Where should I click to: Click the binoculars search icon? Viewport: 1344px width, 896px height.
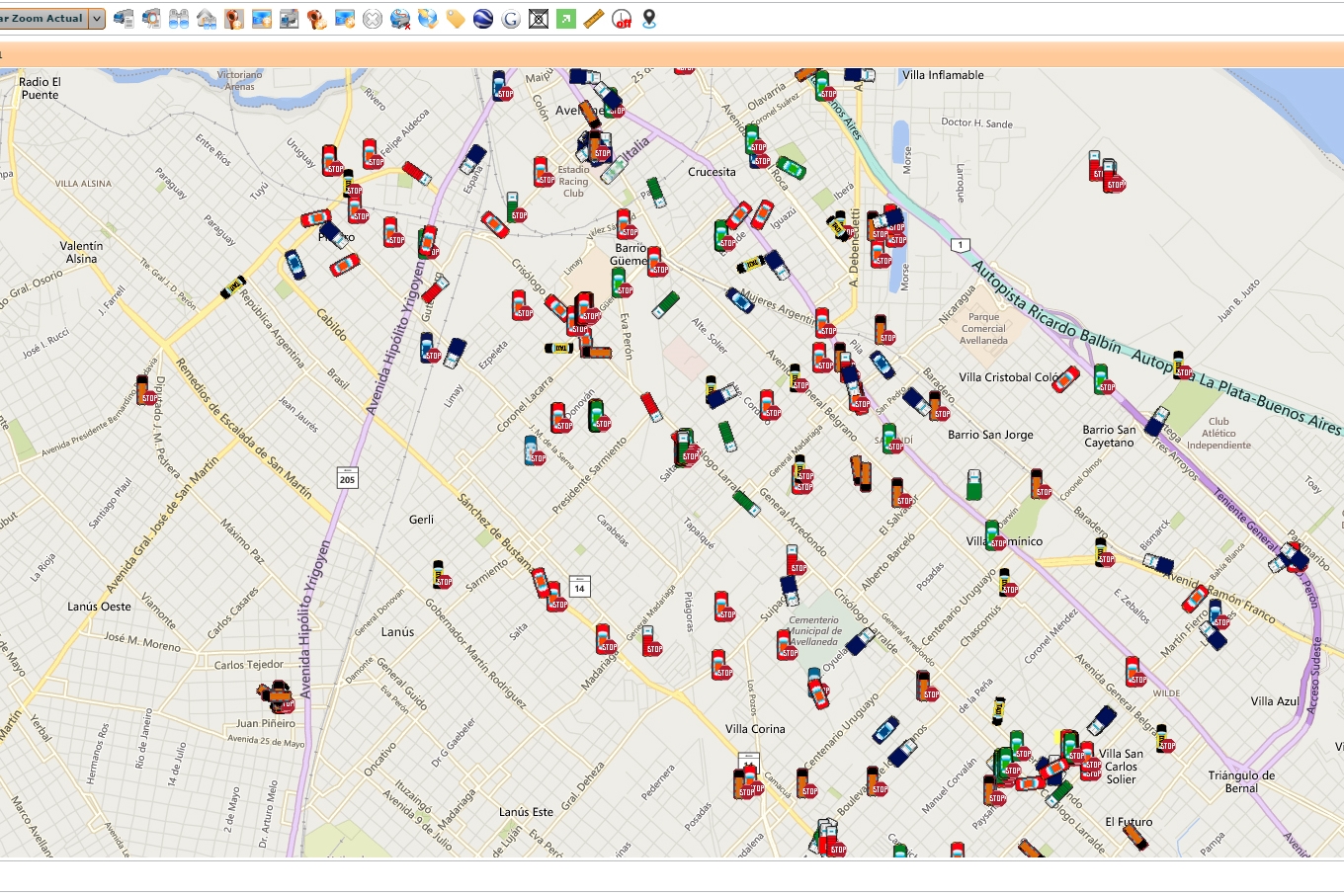click(x=179, y=19)
